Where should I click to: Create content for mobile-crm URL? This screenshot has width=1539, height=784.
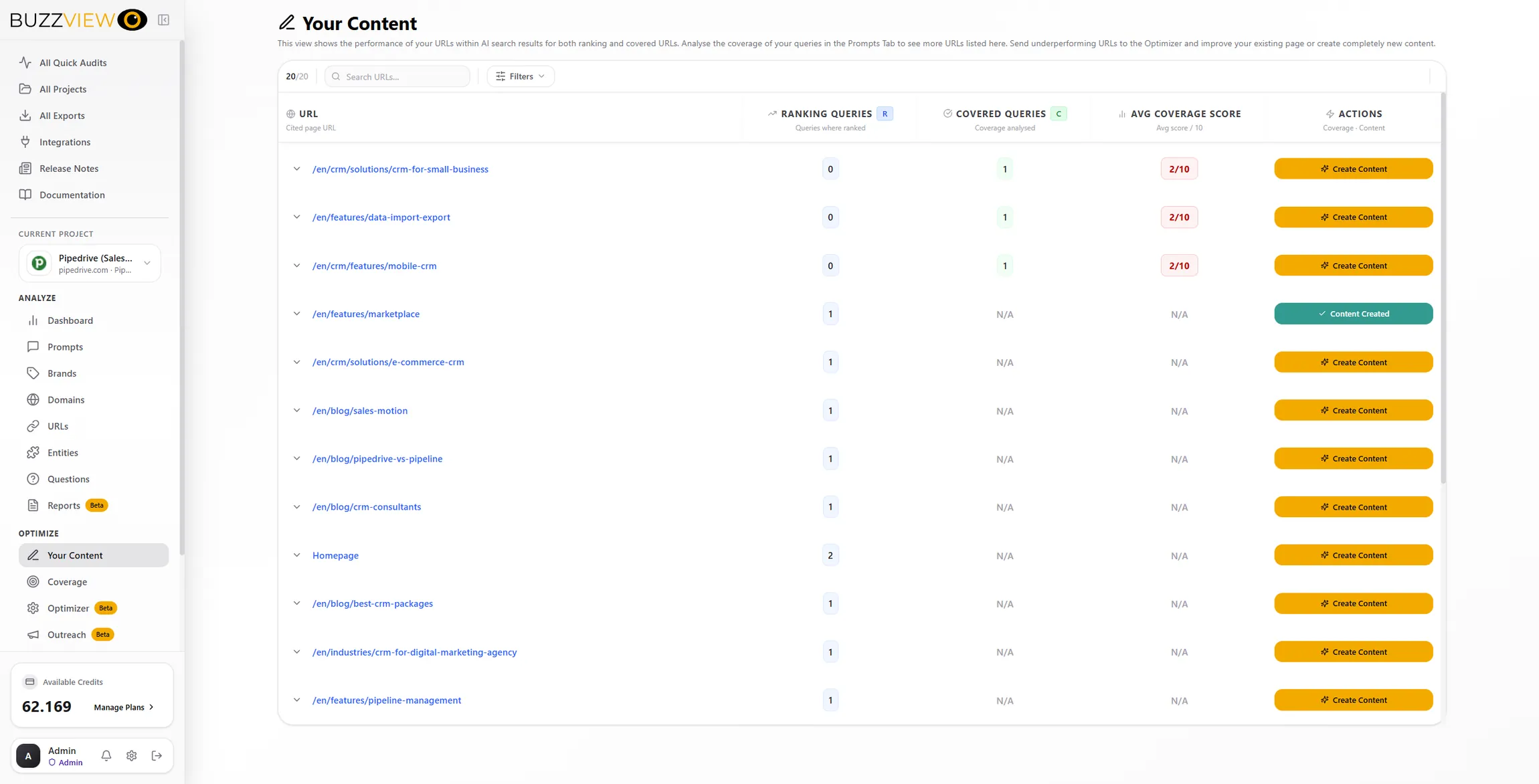1353,266
